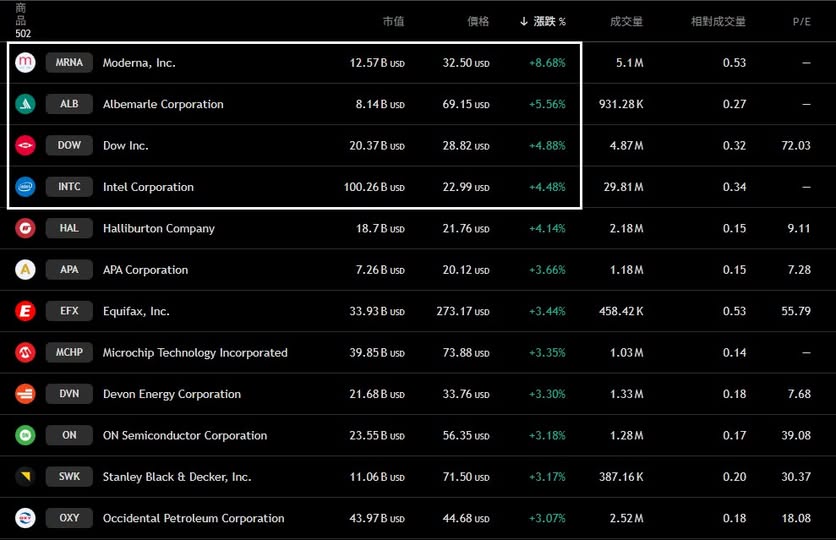Open Stanley Black & Decker, Inc. link

point(177,477)
